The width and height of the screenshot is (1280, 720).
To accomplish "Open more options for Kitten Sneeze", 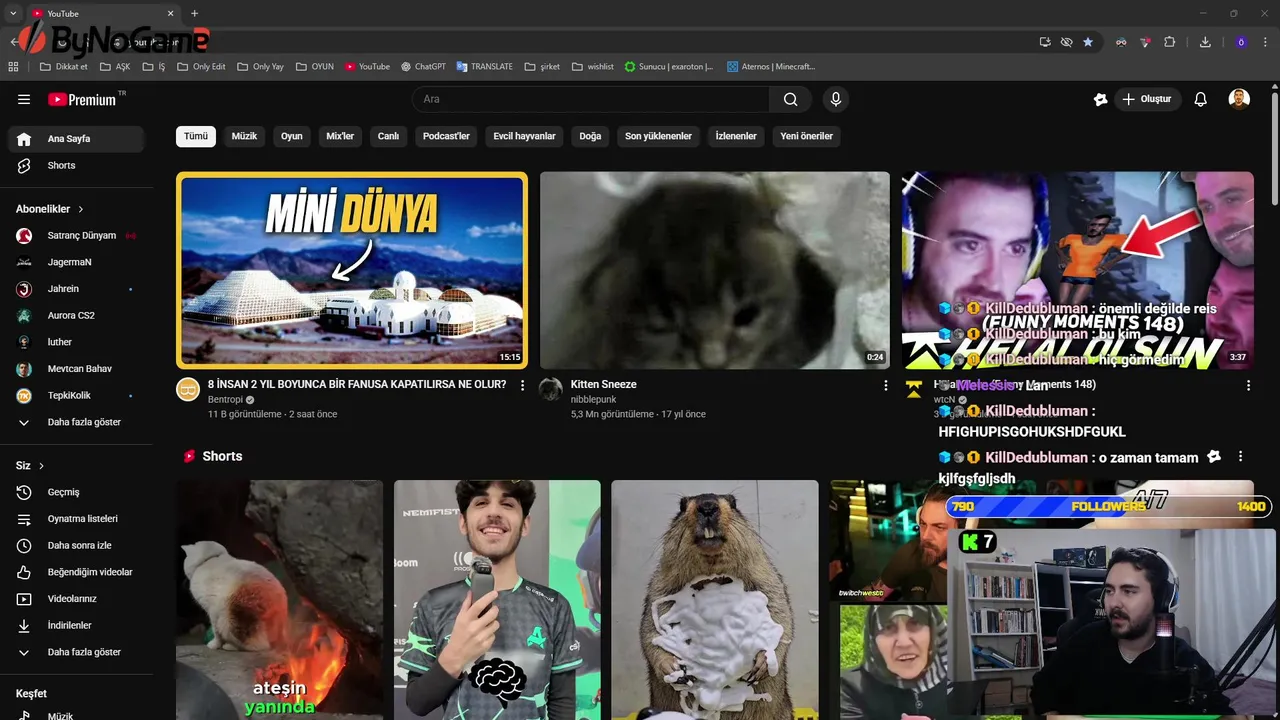I will click(885, 385).
